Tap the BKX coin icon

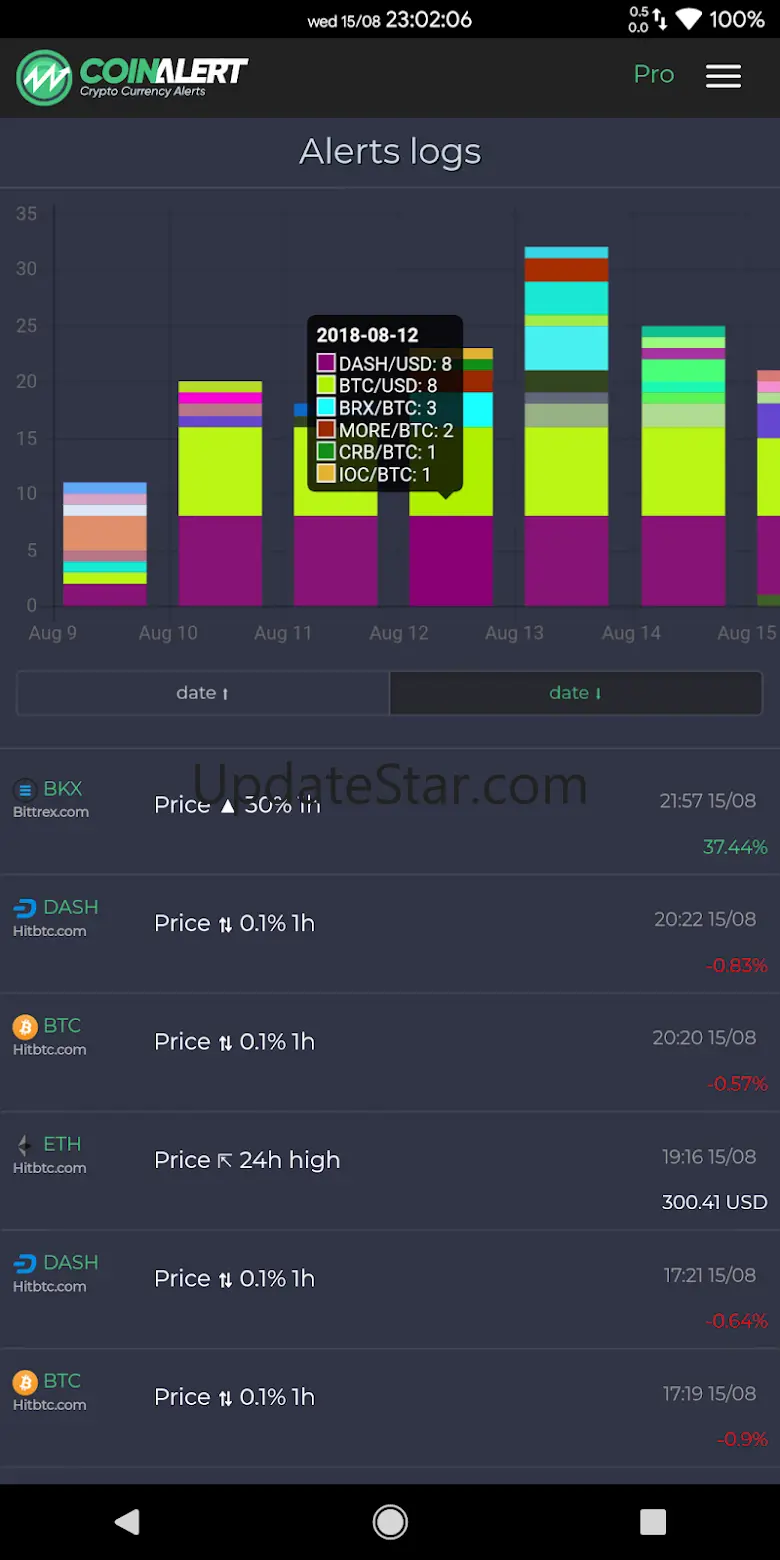[x=25, y=790]
